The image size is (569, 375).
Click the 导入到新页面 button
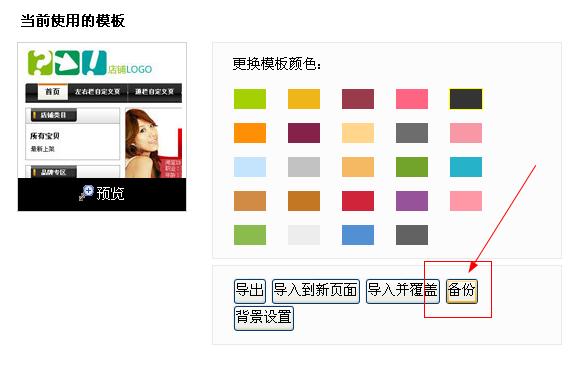pyautogui.click(x=316, y=291)
